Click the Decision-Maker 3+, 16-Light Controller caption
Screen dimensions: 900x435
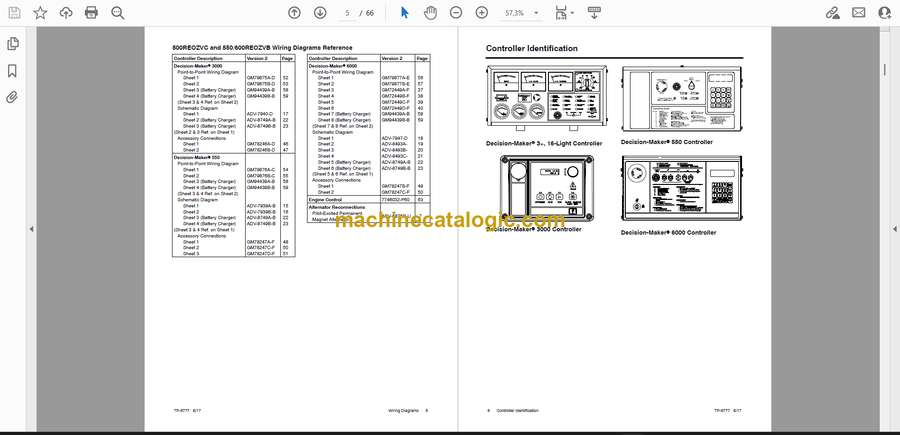(x=544, y=143)
